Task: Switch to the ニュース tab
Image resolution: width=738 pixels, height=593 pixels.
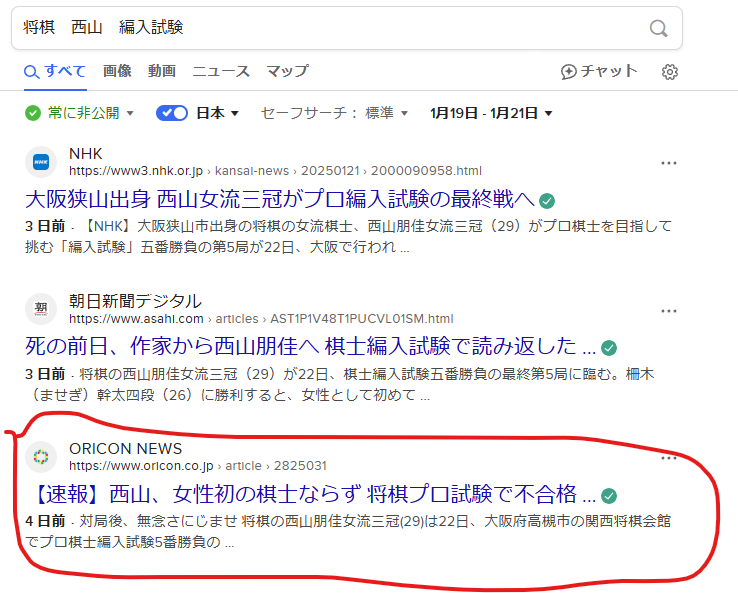Action: 221,71
